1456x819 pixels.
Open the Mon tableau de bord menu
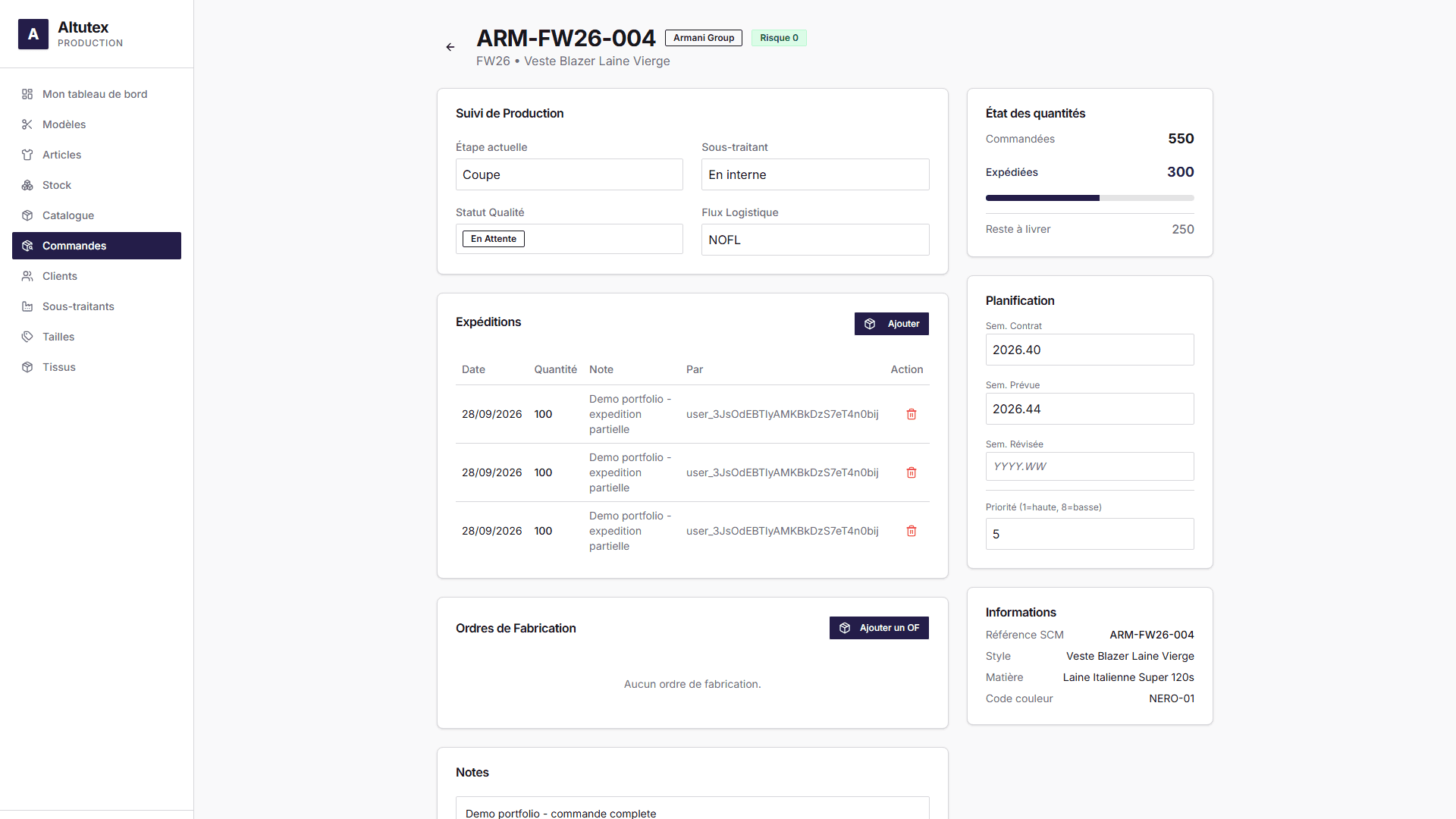pyautogui.click(x=96, y=94)
